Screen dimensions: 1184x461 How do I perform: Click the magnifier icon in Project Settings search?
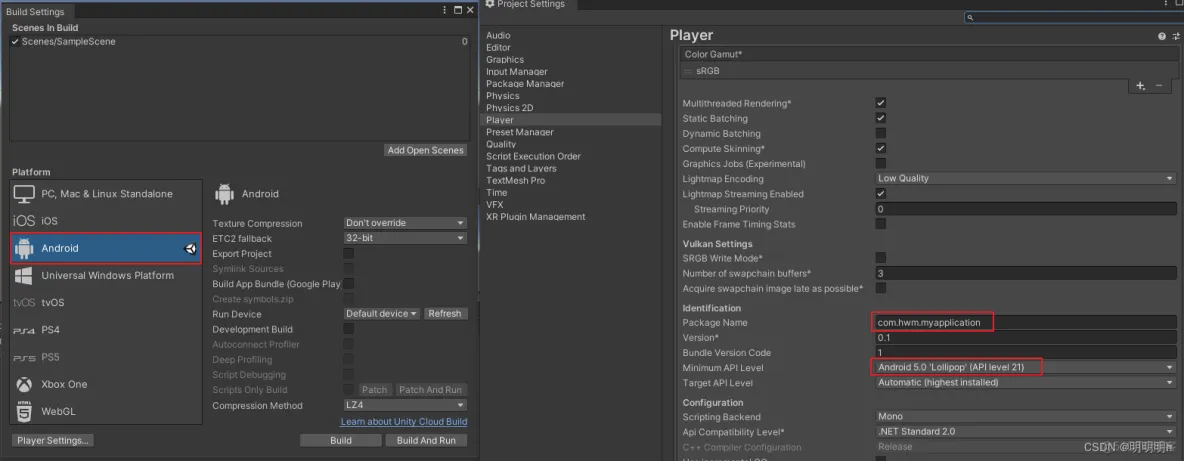(970, 17)
